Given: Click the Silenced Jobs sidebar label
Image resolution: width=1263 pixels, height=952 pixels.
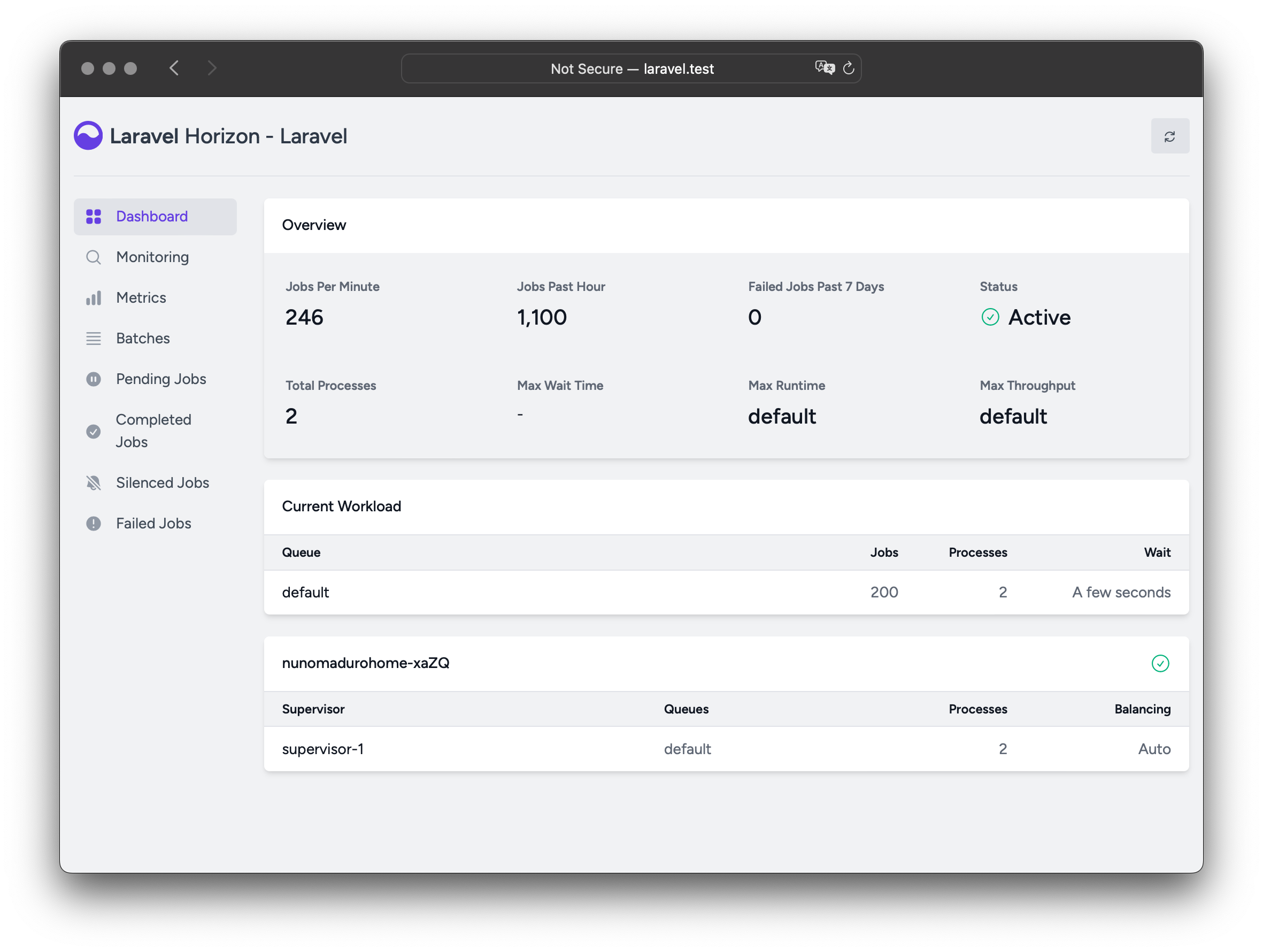Looking at the screenshot, I should pyautogui.click(x=162, y=483).
